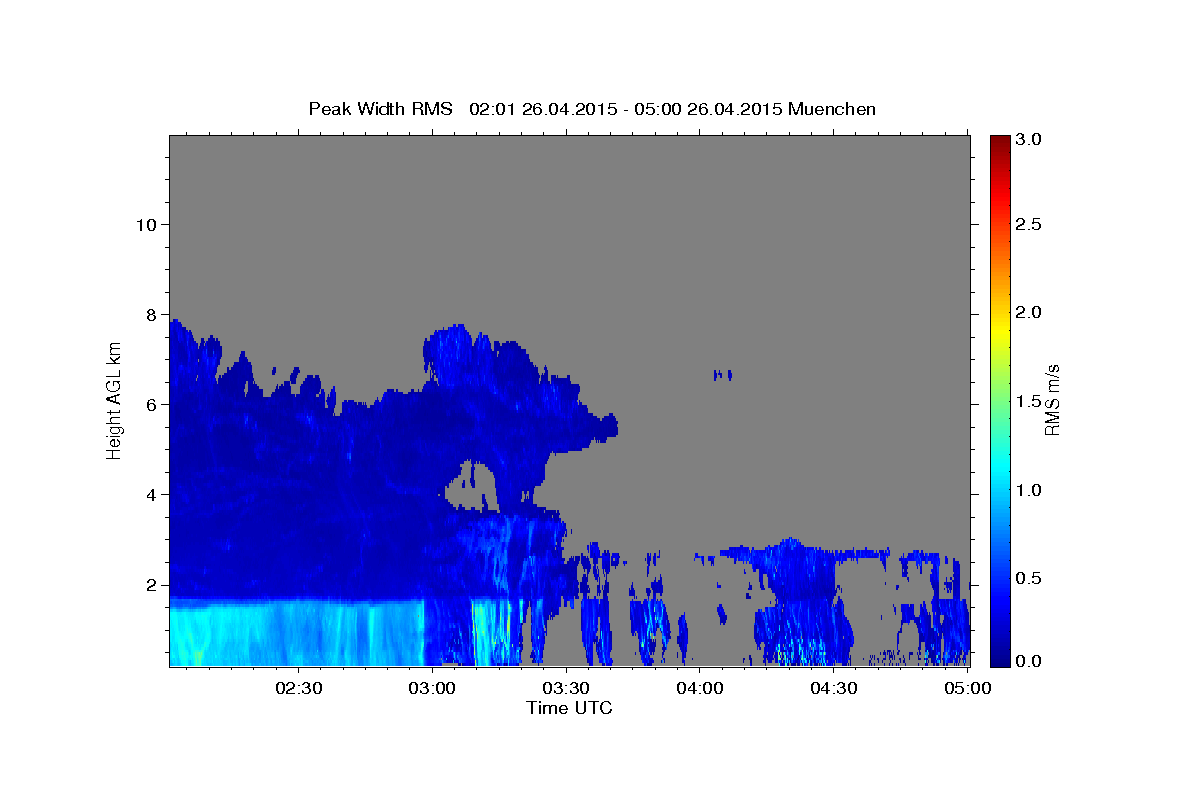Image resolution: width=1200 pixels, height=800 pixels.
Task: Click the small isolated echo near 04:05
Action: pyautogui.click(x=722, y=375)
